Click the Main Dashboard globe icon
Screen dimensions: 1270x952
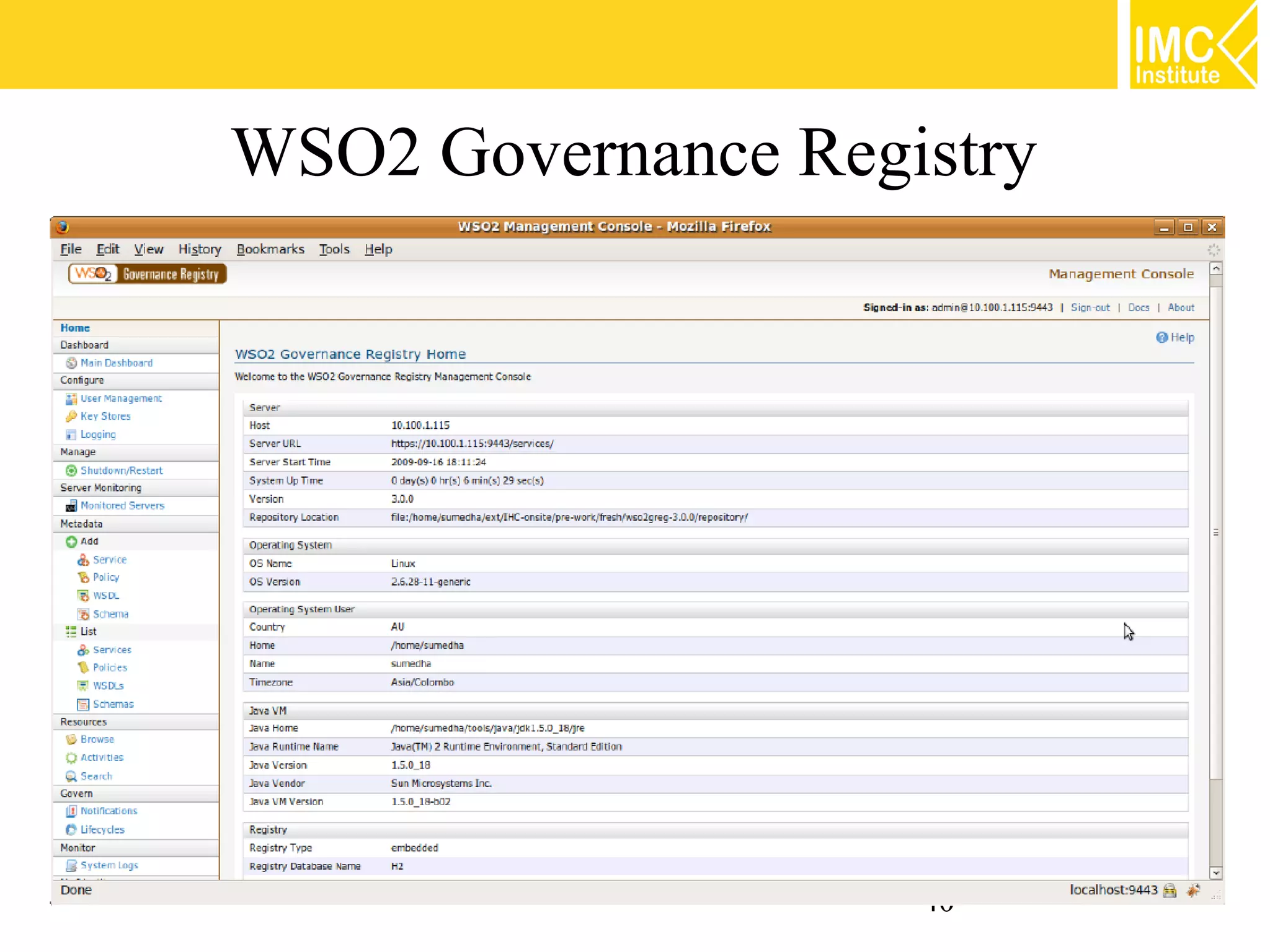point(71,363)
